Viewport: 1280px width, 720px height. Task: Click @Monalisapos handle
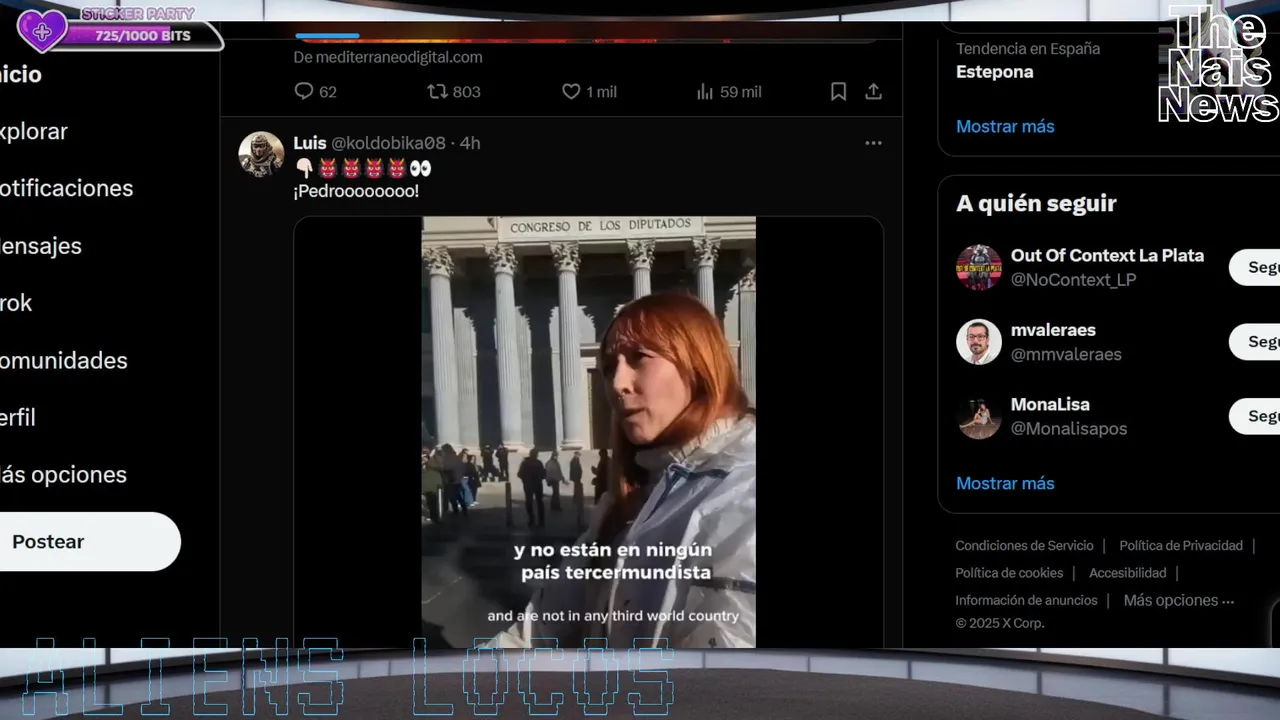[x=1069, y=428]
